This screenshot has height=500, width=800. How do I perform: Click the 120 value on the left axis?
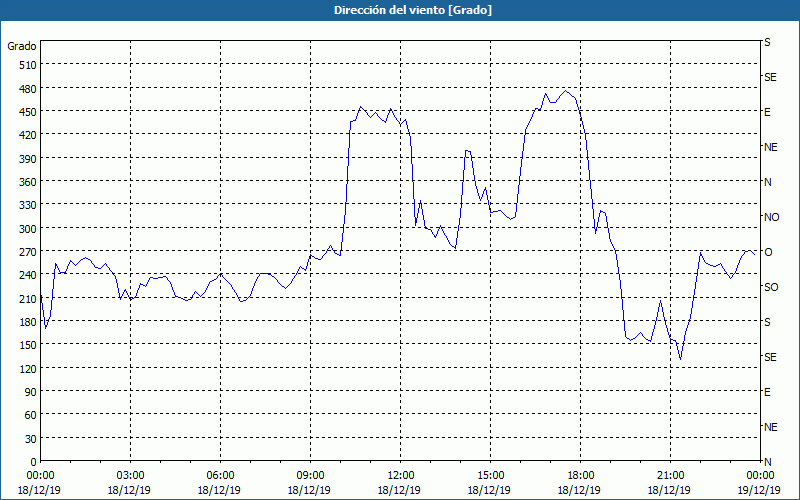coord(29,368)
